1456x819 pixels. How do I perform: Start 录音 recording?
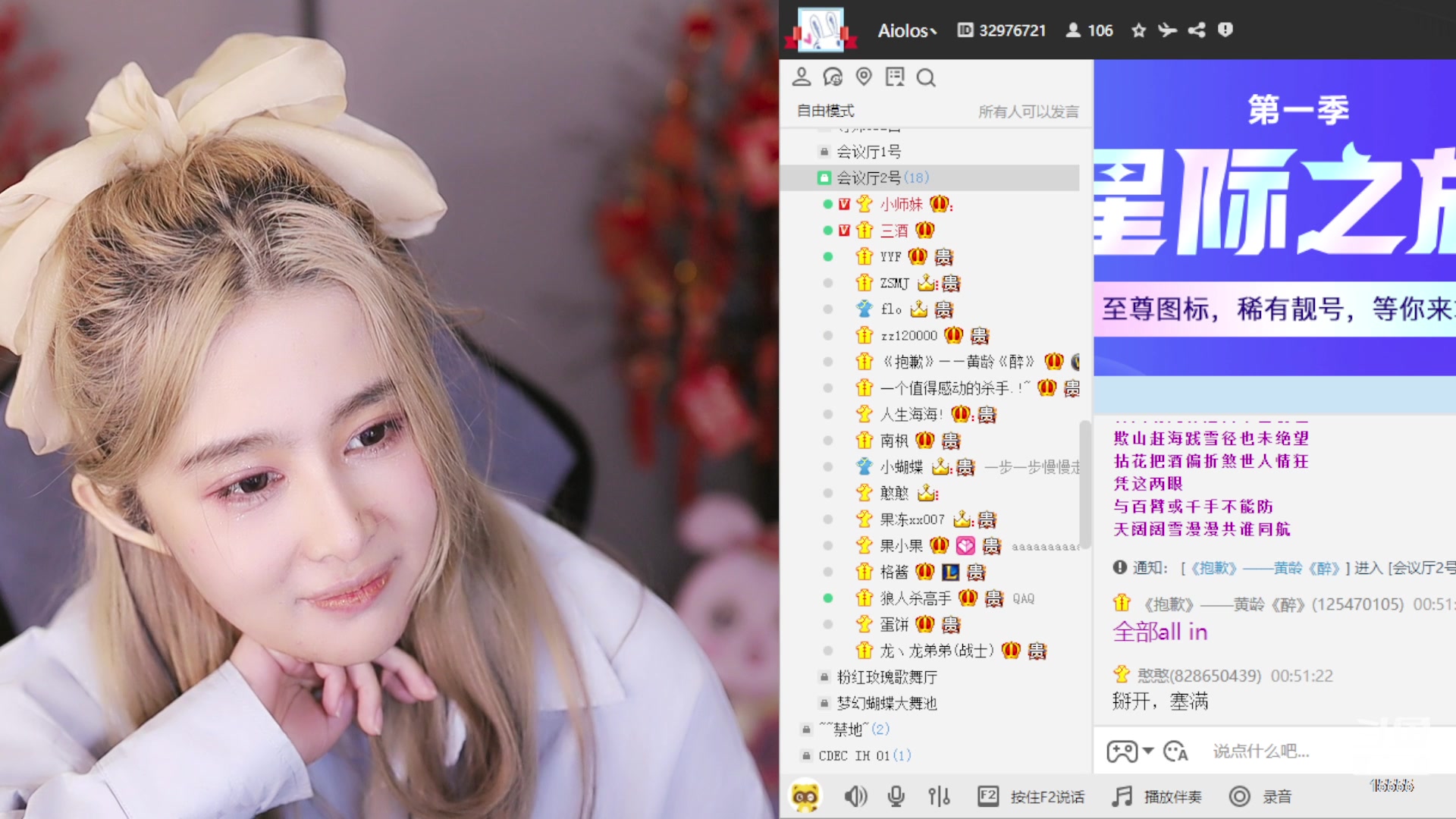pos(1260,796)
